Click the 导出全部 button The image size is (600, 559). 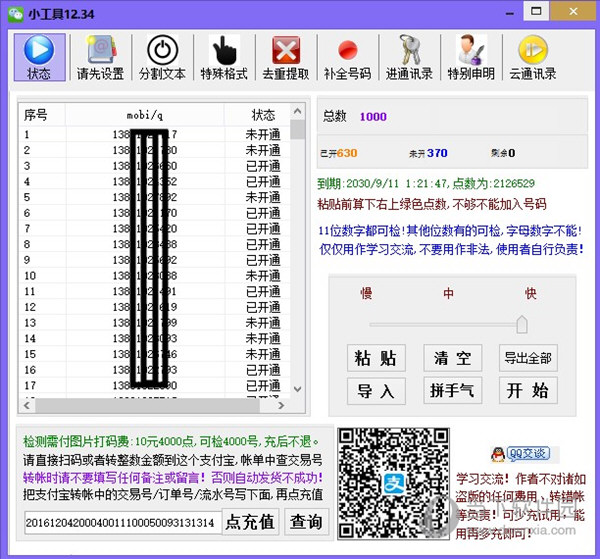[x=528, y=358]
